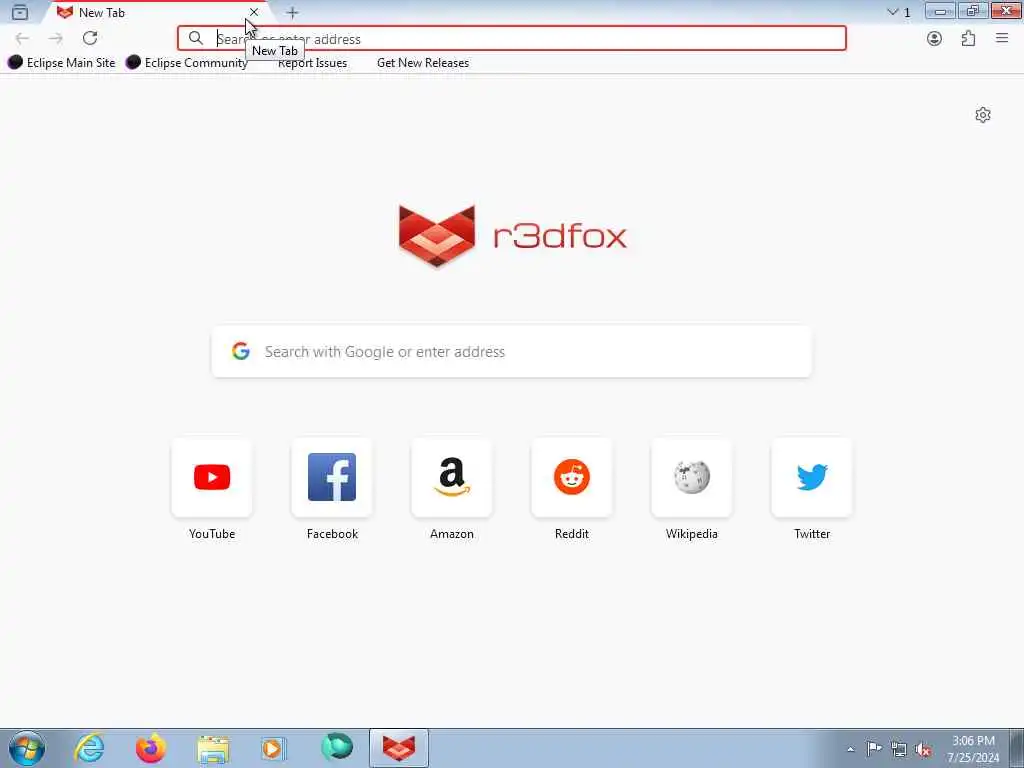Open the Wikipedia shortcut tile
Screen dimensions: 1024x768
point(692,477)
